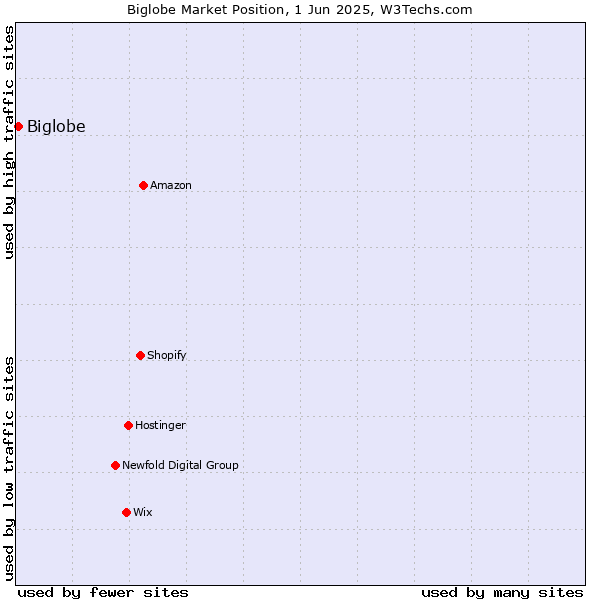Click 'used by low traffic sites' axis label

(x=9, y=468)
